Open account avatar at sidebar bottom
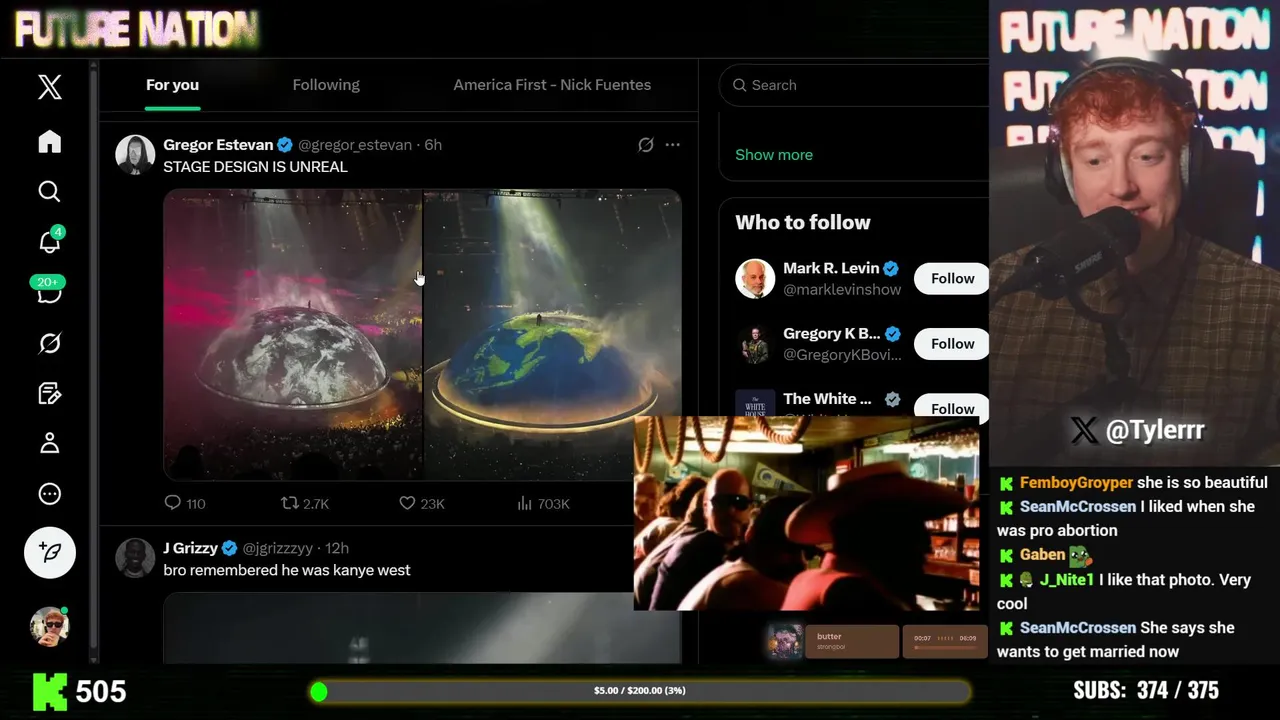The image size is (1280, 720). pos(49,626)
